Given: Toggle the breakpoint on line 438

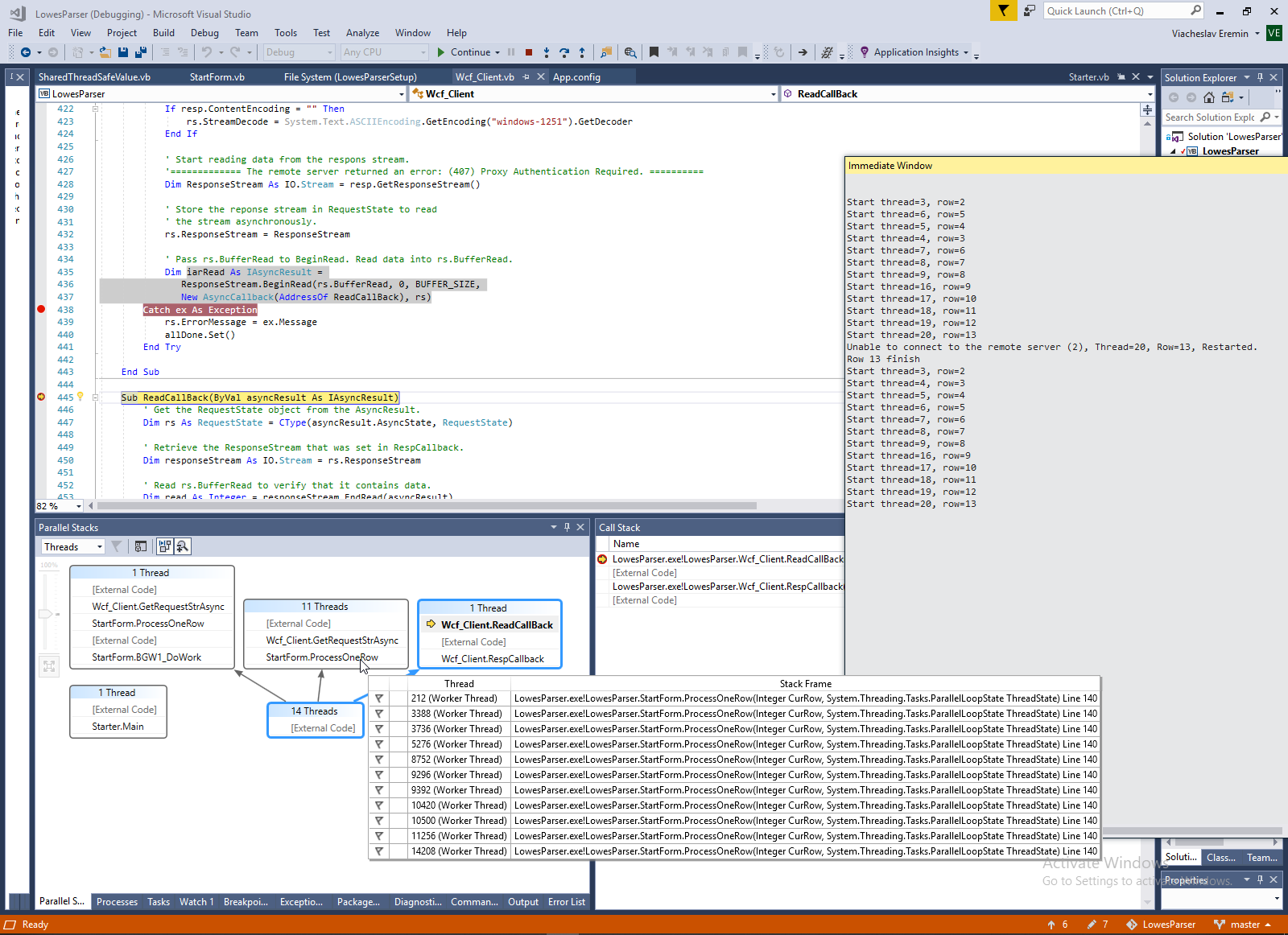Looking at the screenshot, I should (41, 310).
